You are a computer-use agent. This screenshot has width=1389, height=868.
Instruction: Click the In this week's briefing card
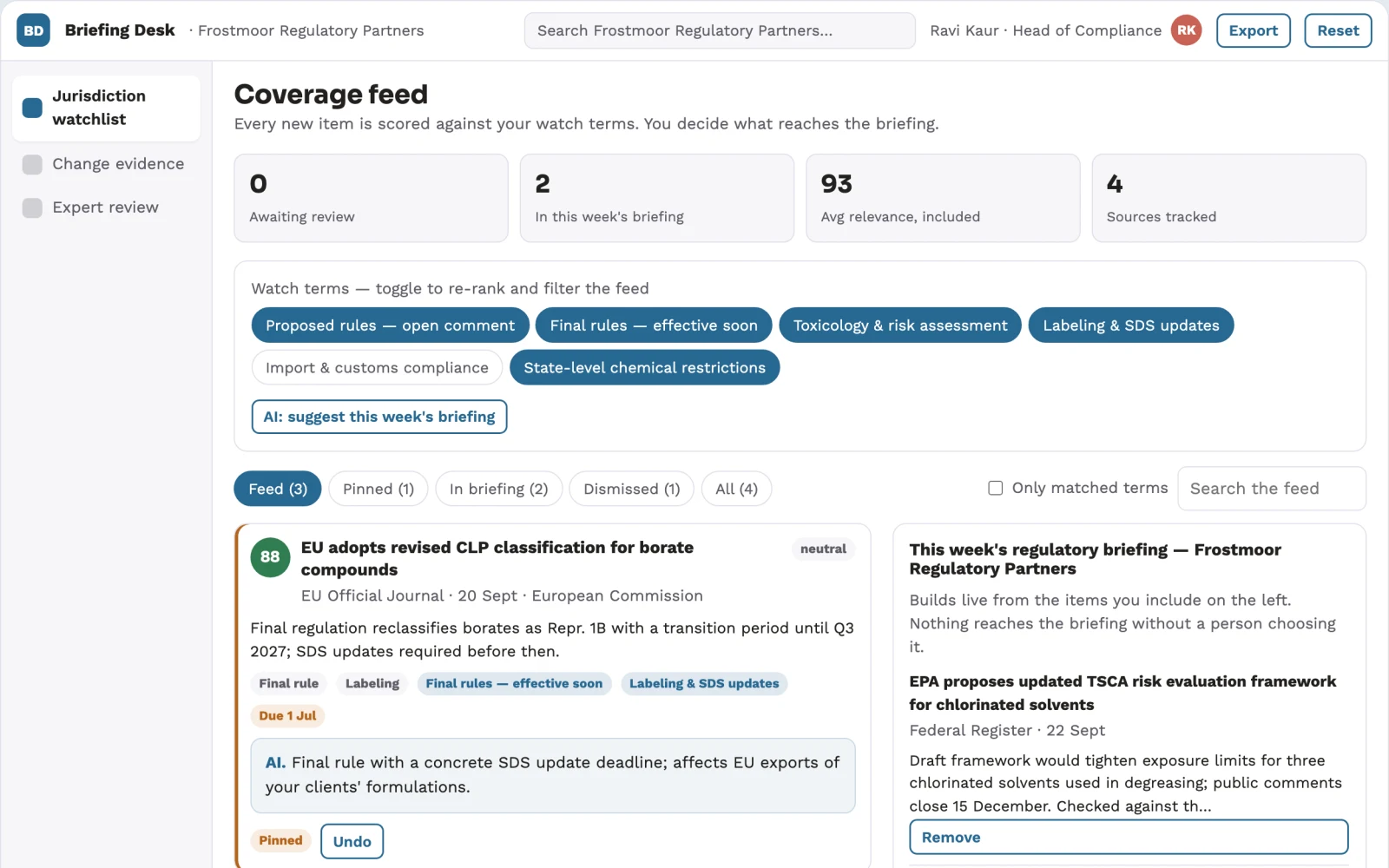(657, 198)
